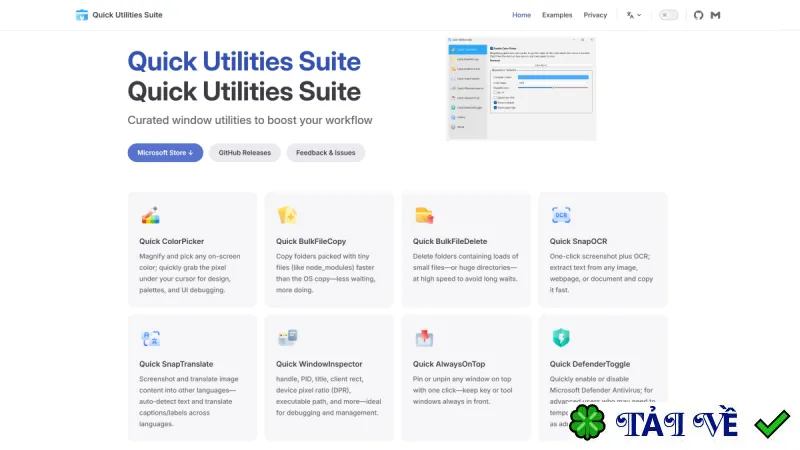
Task: Click the Quick WindowInspector icon
Action: [x=287, y=338]
